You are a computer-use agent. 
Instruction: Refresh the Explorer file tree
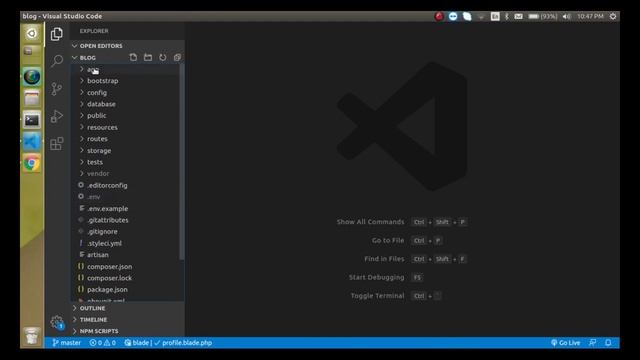[x=162, y=58]
